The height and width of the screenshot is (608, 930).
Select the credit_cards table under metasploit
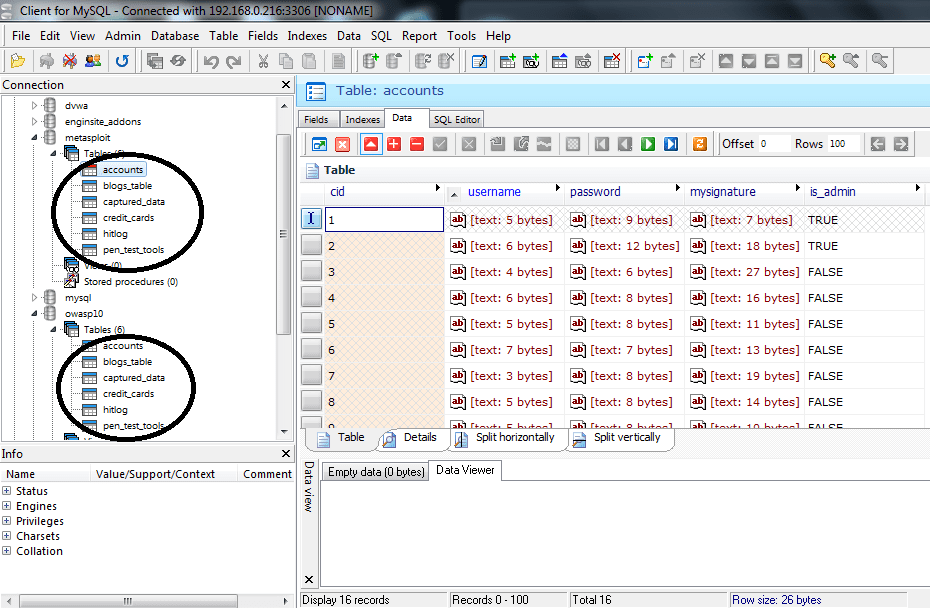pyautogui.click(x=128, y=218)
